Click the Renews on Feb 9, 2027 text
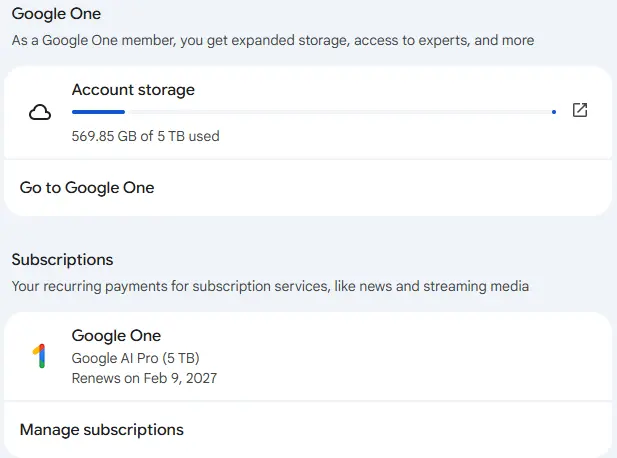Screen dimensions: 617x458 coord(144,378)
